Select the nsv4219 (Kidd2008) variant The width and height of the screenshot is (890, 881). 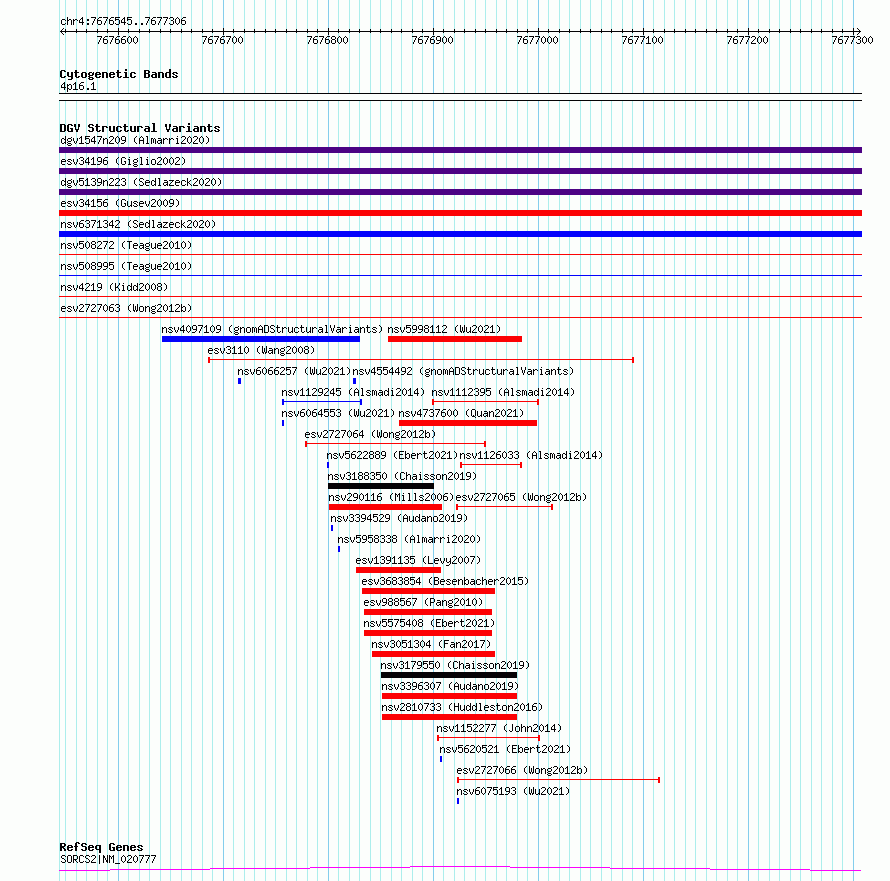[x=114, y=287]
